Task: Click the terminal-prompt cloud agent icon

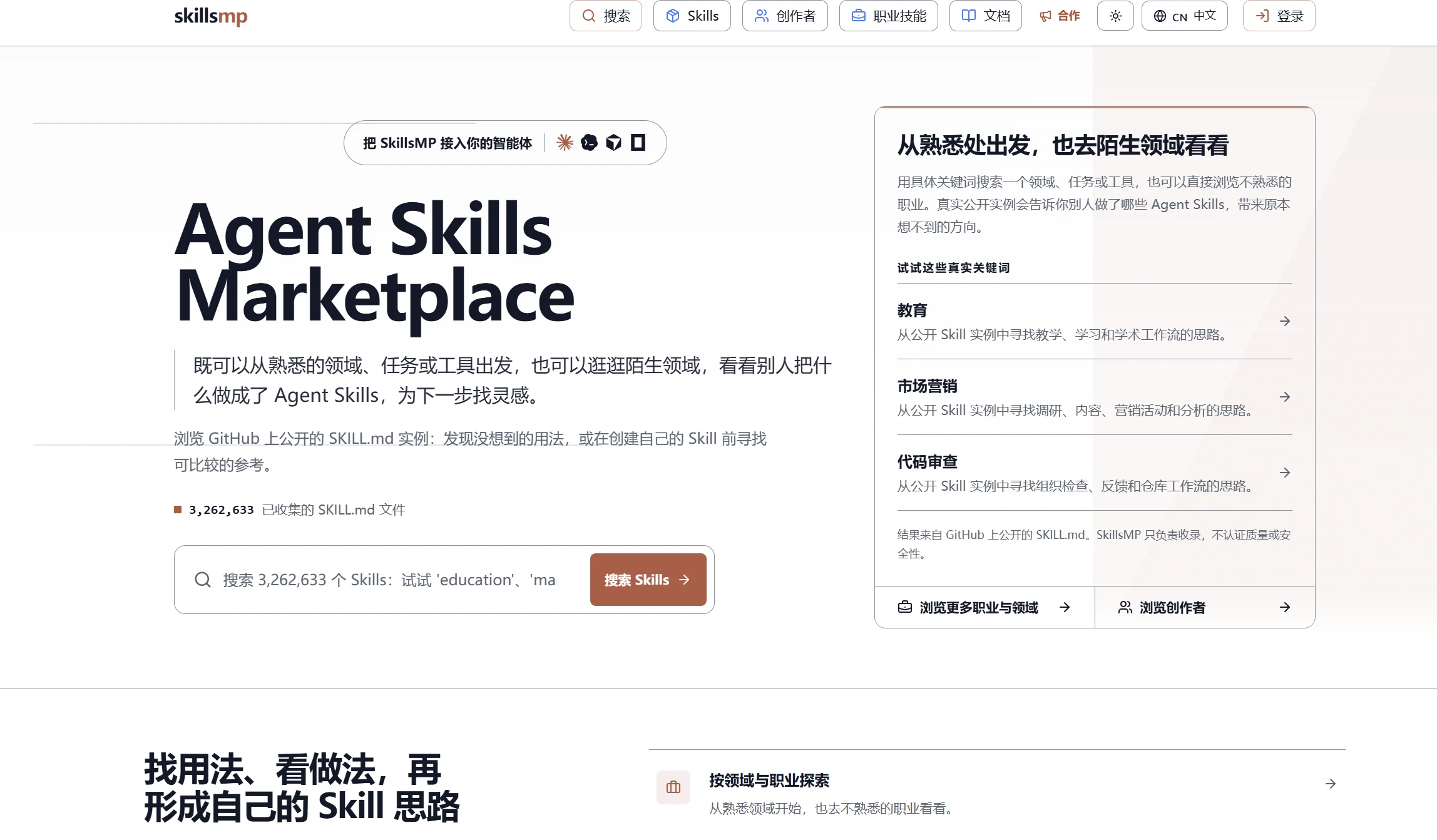Action: point(589,143)
